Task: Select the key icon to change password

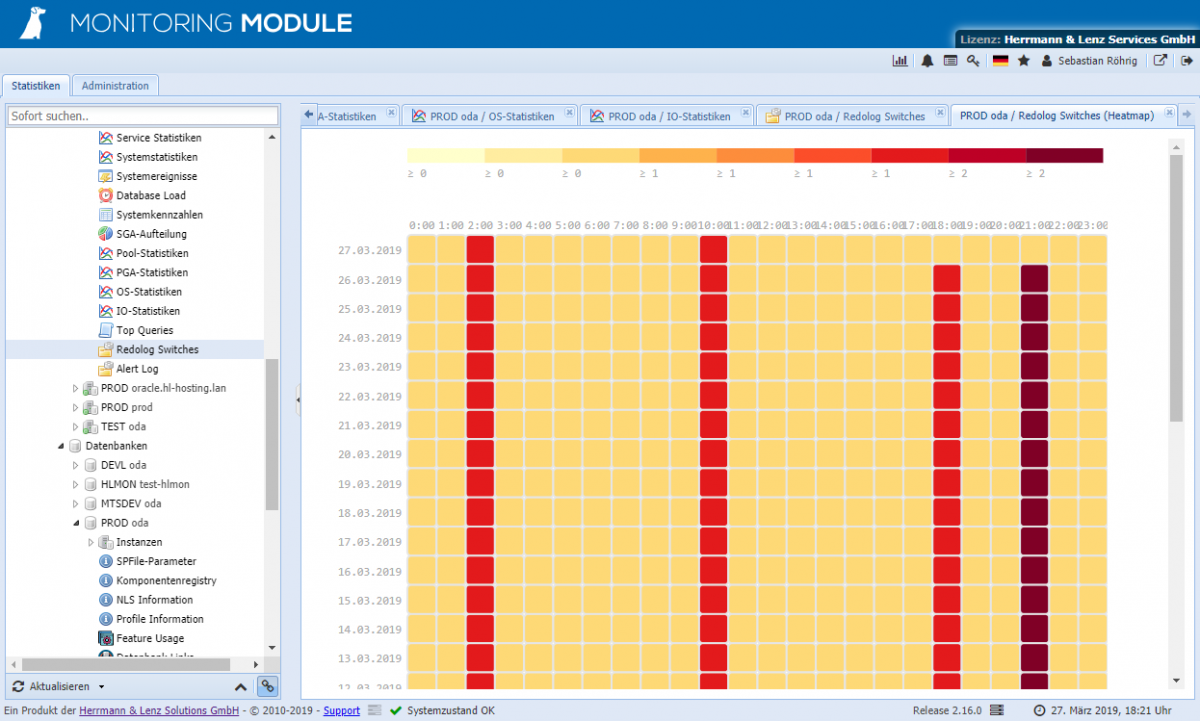Action: click(x=973, y=60)
